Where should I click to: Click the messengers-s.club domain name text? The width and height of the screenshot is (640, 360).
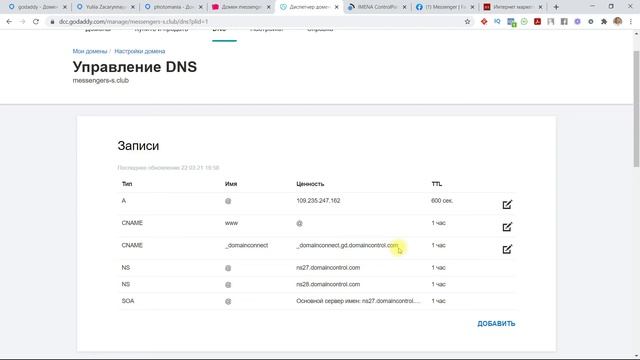pyautogui.click(x=100, y=80)
